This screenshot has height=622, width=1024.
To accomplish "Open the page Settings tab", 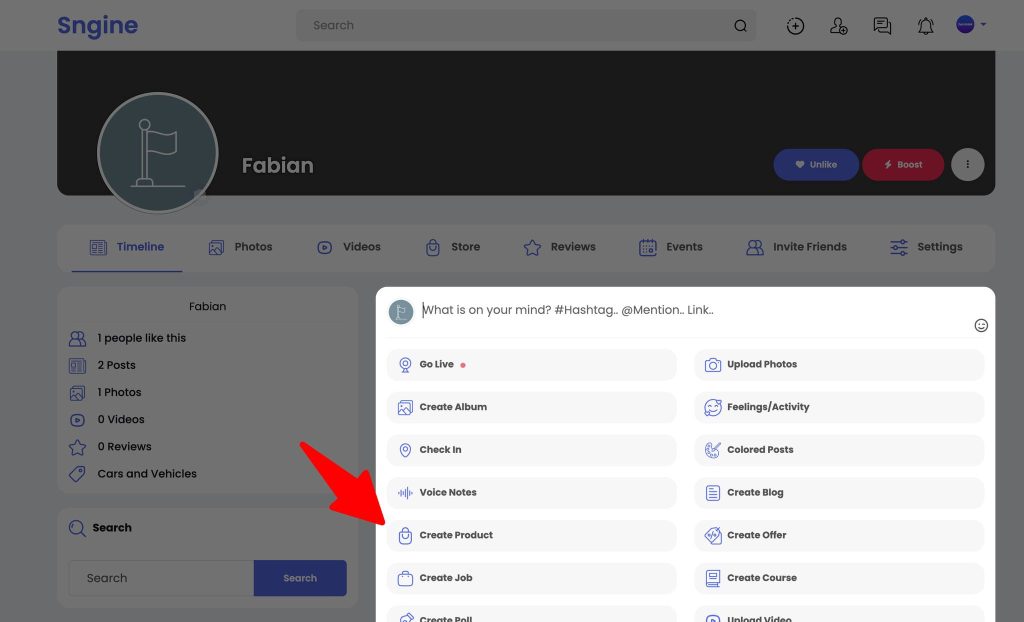I will (x=926, y=247).
